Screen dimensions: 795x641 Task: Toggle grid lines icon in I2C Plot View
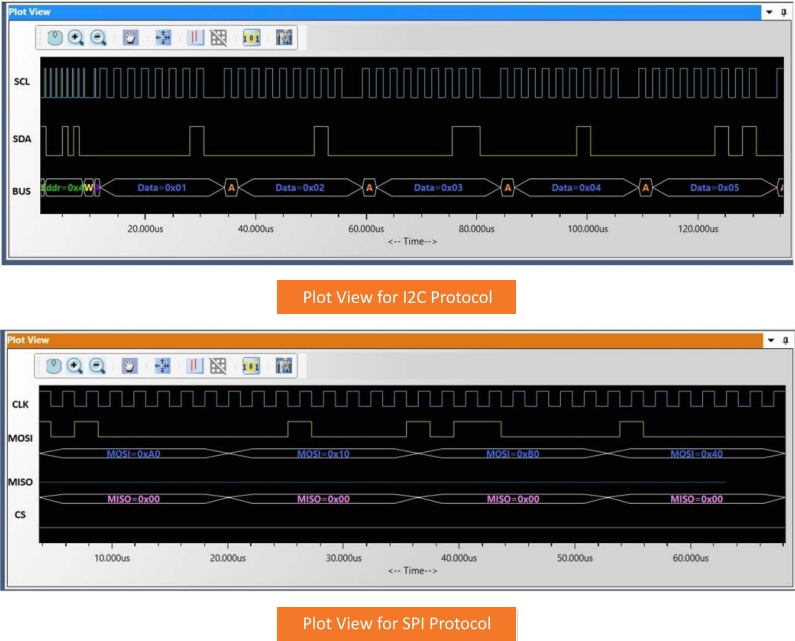(x=219, y=38)
